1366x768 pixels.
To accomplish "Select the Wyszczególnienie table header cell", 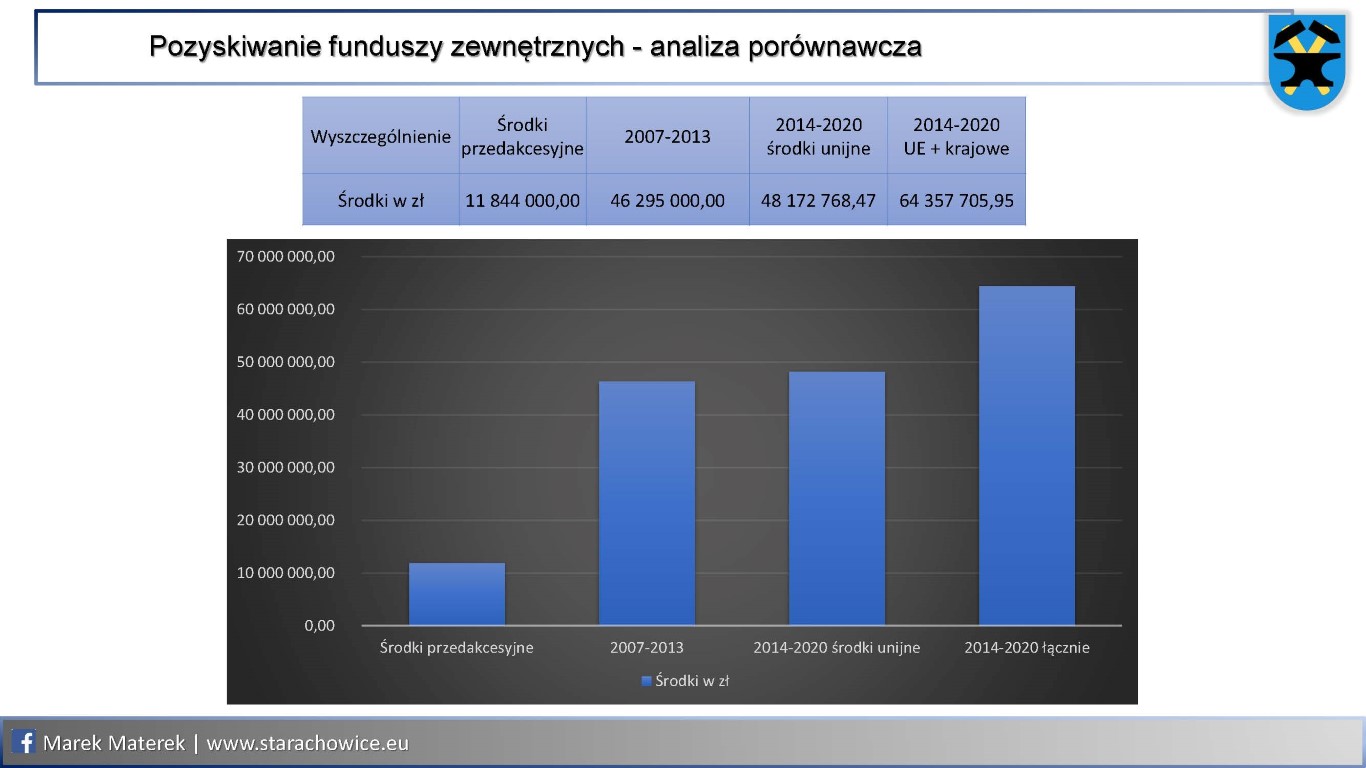I will (381, 136).
